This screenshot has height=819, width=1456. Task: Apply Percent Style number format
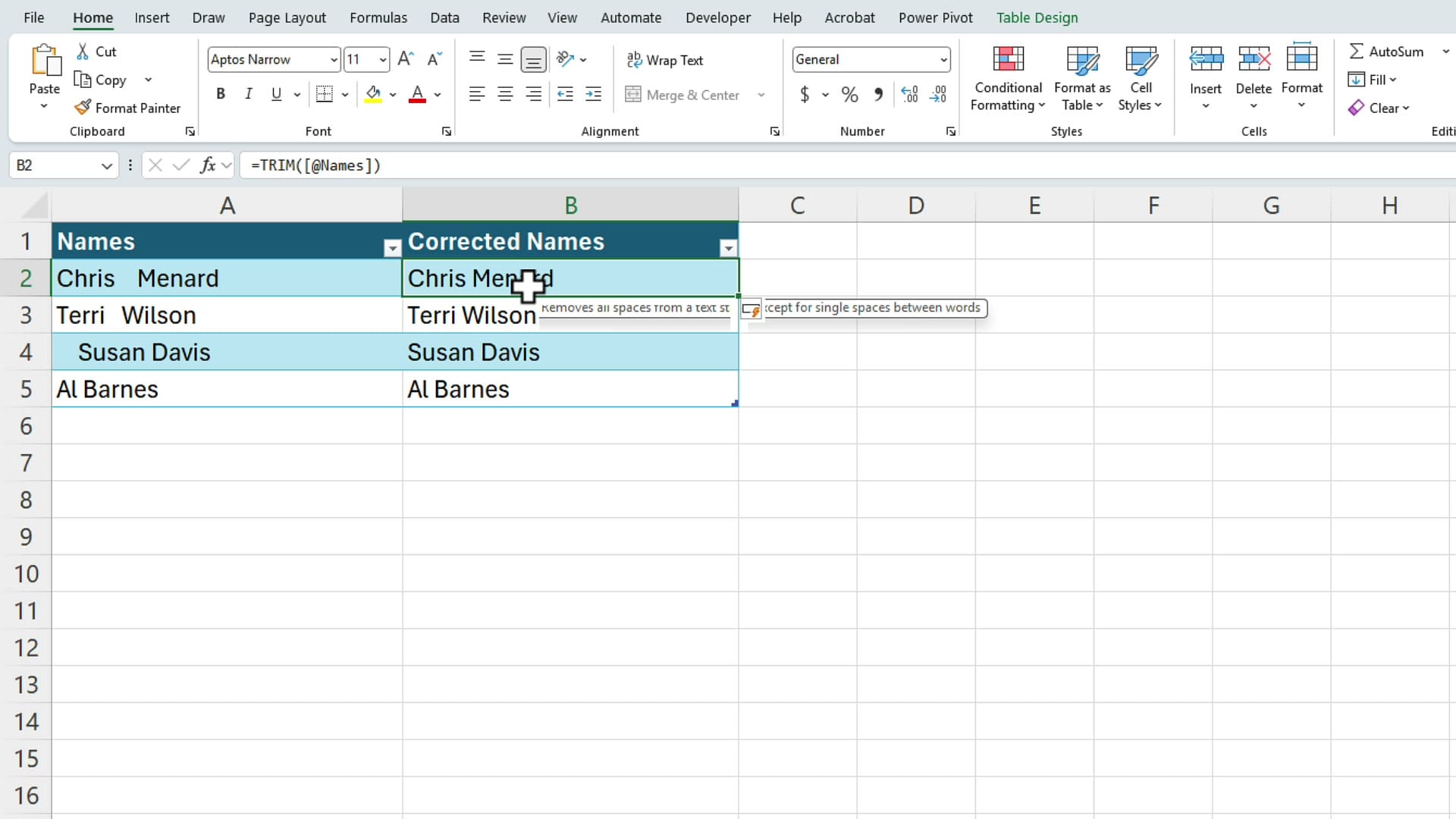(x=849, y=94)
